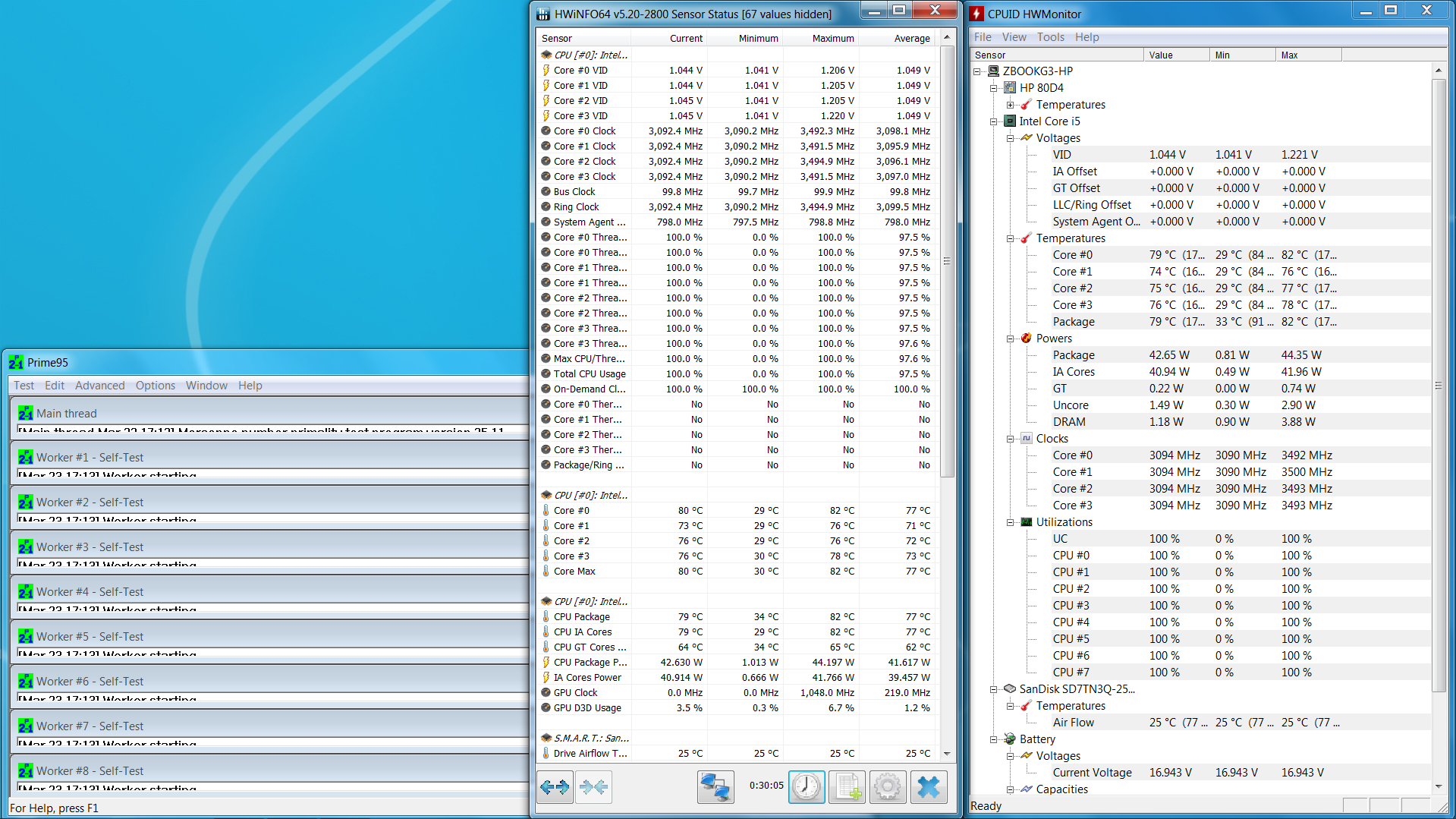The width and height of the screenshot is (1456, 819).
Task: Click blue X button in HWiNFO toolbar
Action: (928, 787)
